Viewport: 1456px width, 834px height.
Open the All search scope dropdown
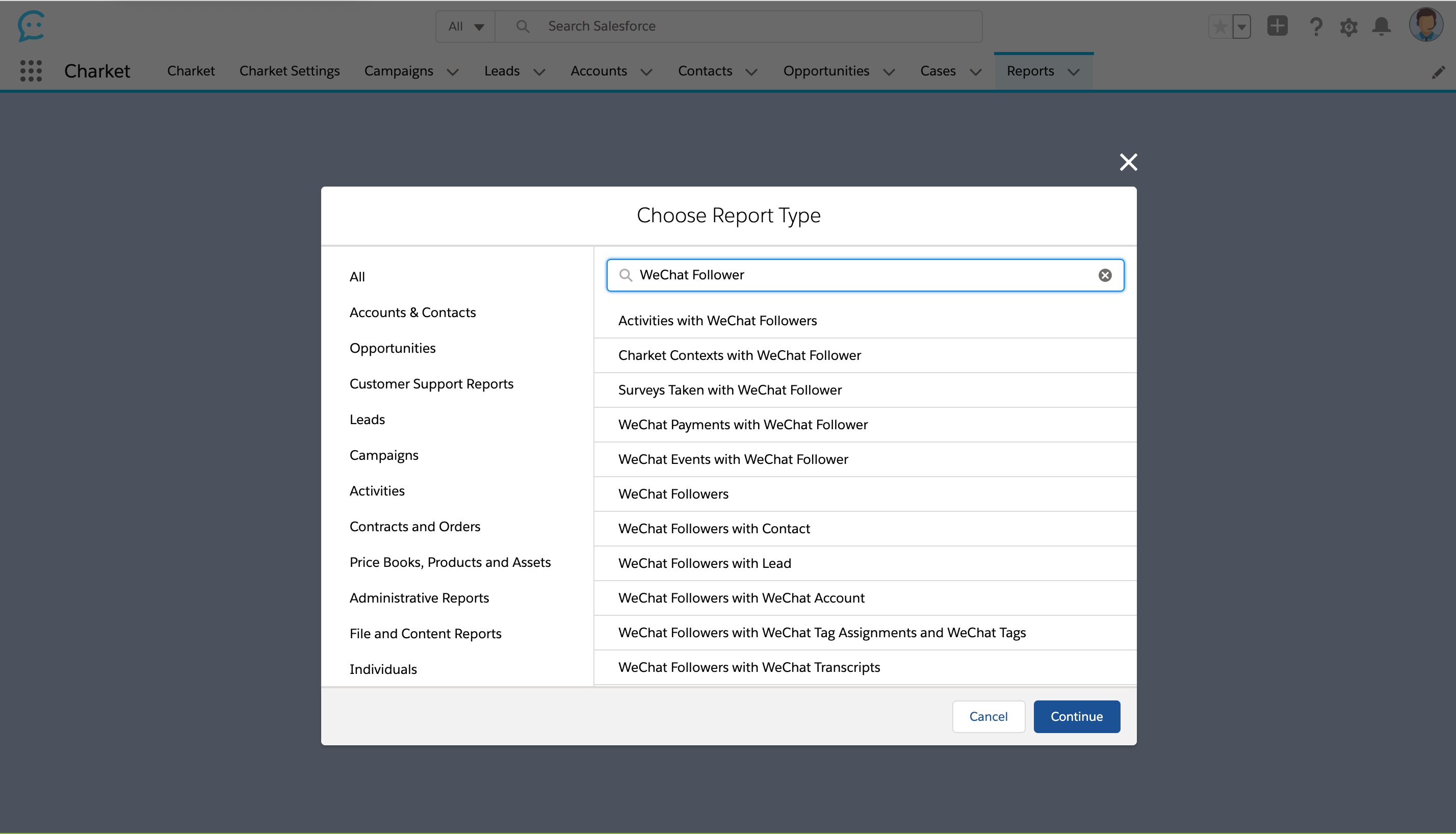(465, 27)
